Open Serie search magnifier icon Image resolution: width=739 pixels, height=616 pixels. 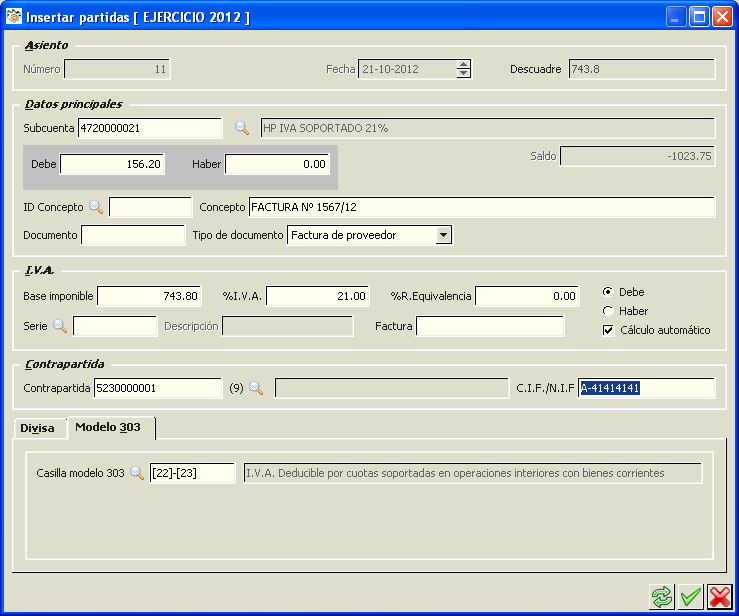(60, 326)
